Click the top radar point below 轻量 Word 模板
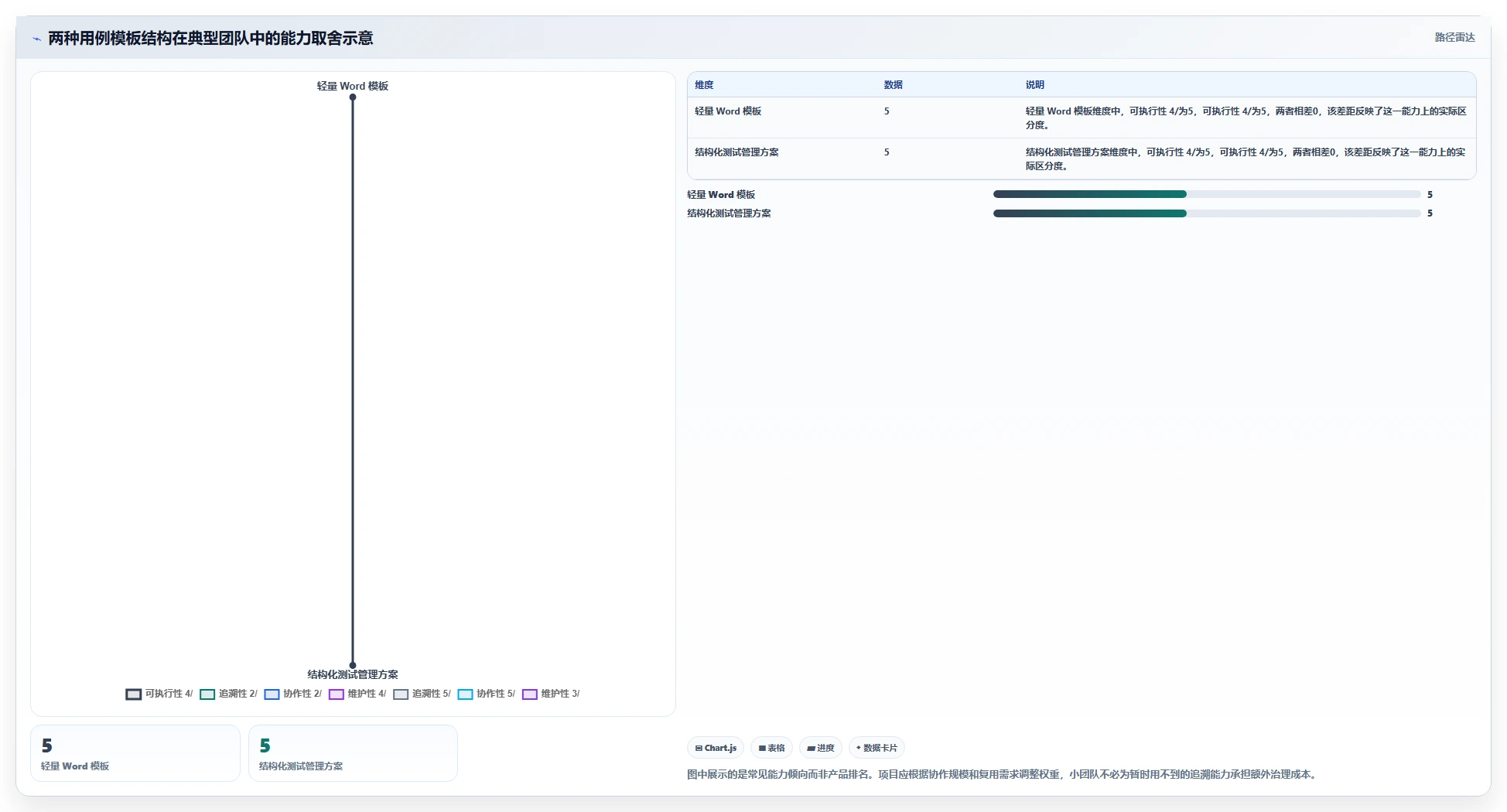 tap(353, 97)
